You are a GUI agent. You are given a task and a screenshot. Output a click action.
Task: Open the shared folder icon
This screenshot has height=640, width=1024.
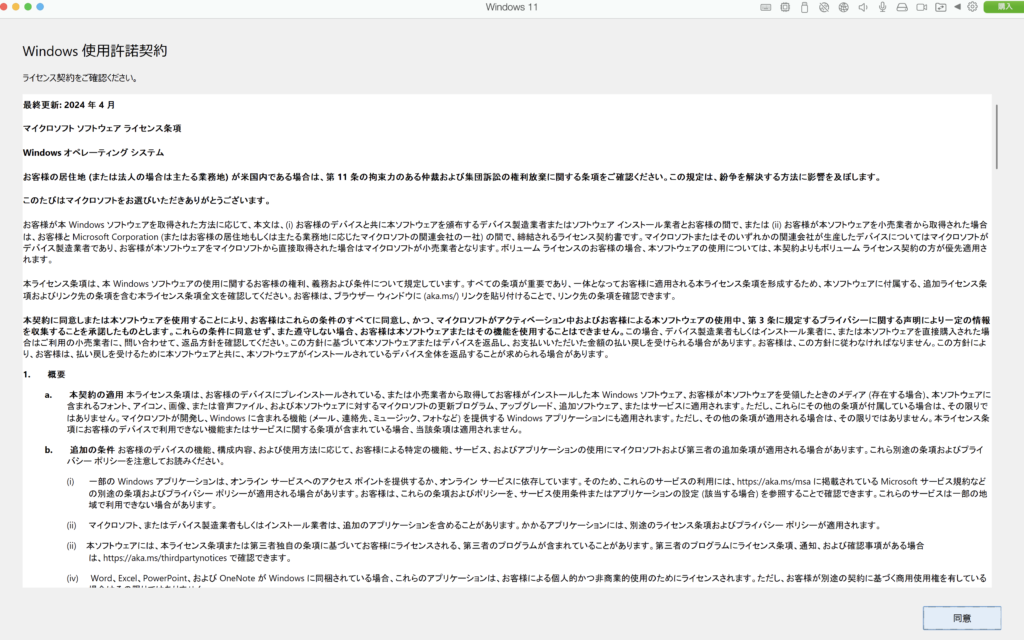pyautogui.click(x=939, y=7)
